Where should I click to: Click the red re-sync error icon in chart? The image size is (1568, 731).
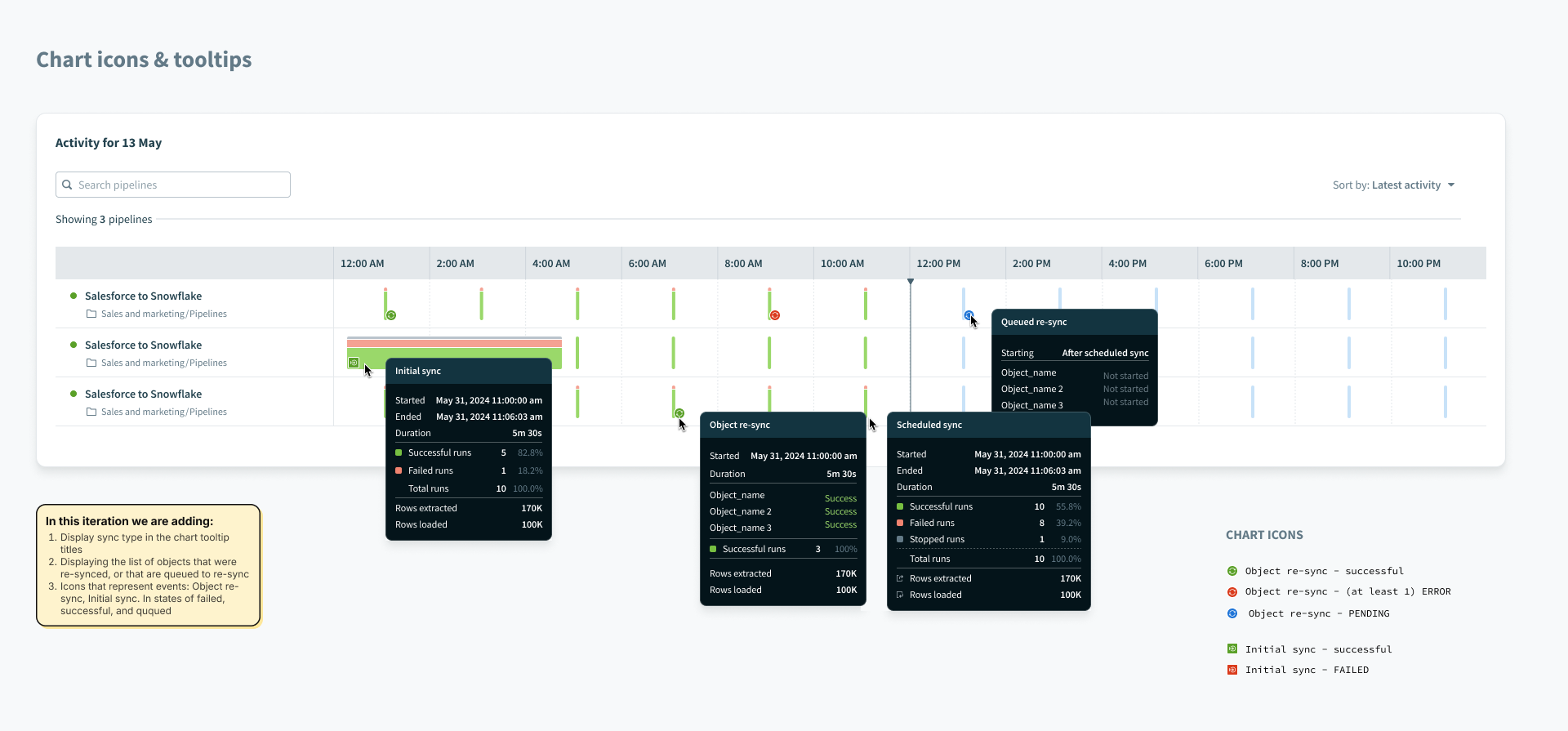[x=775, y=315]
